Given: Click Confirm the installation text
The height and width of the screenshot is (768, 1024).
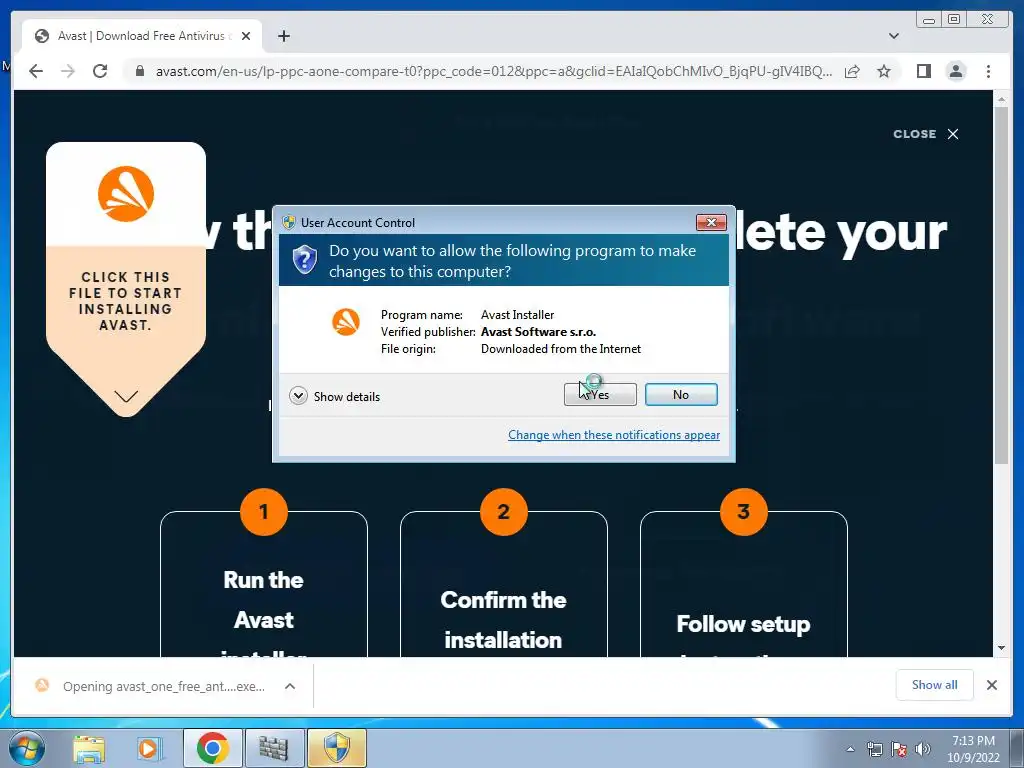Looking at the screenshot, I should coord(504,620).
